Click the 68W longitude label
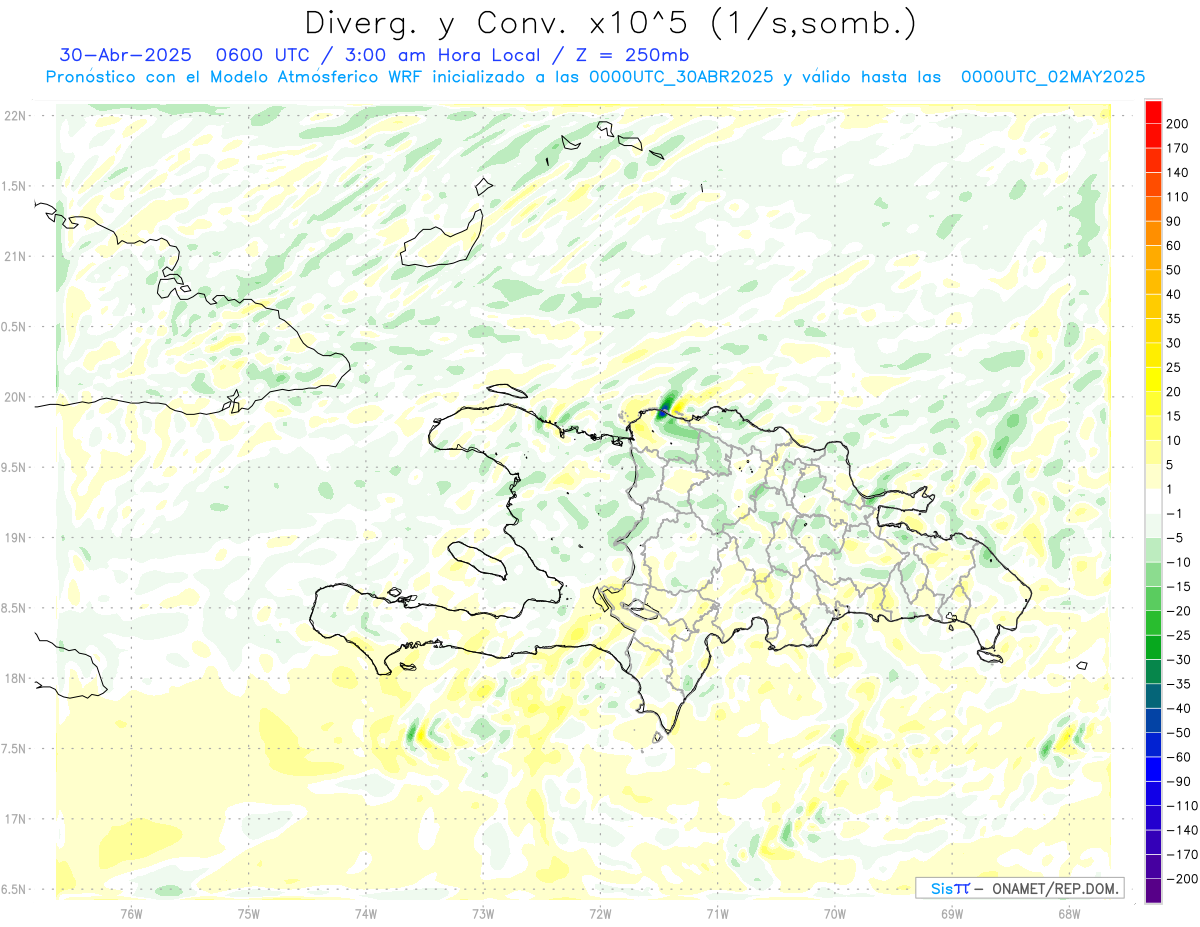Image resolution: width=1200 pixels, height=927 pixels. [1069, 913]
